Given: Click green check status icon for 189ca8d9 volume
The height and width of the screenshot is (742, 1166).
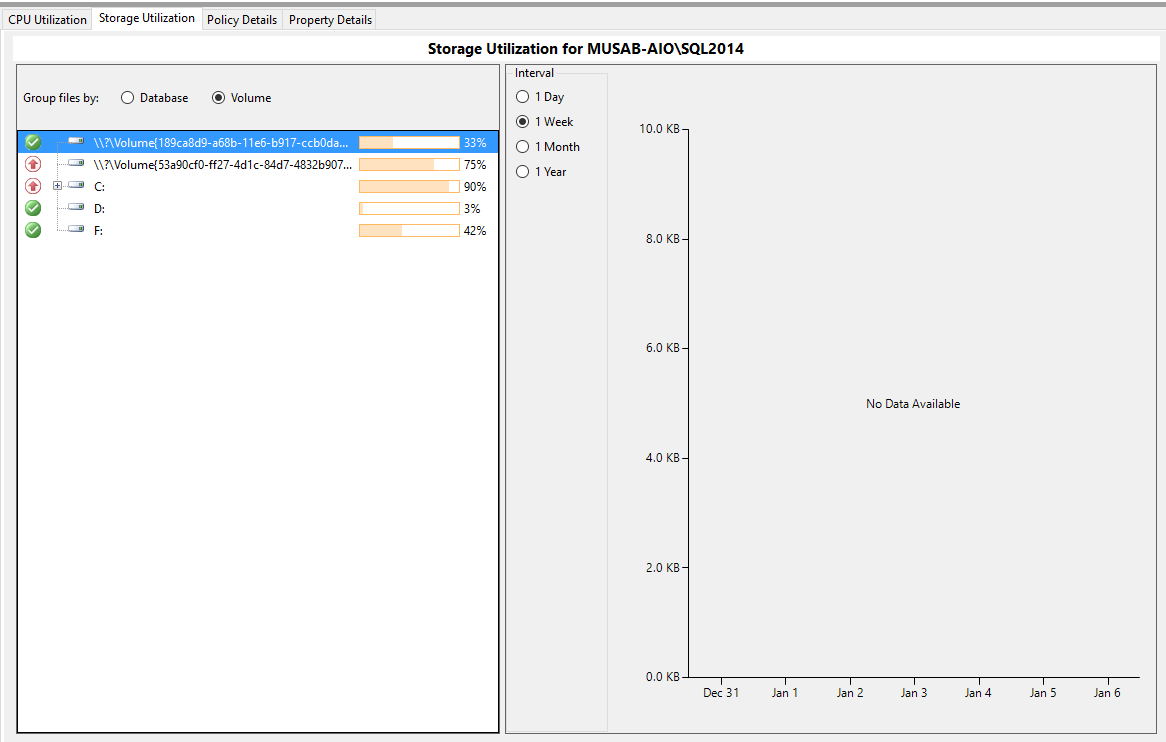Looking at the screenshot, I should (x=33, y=142).
